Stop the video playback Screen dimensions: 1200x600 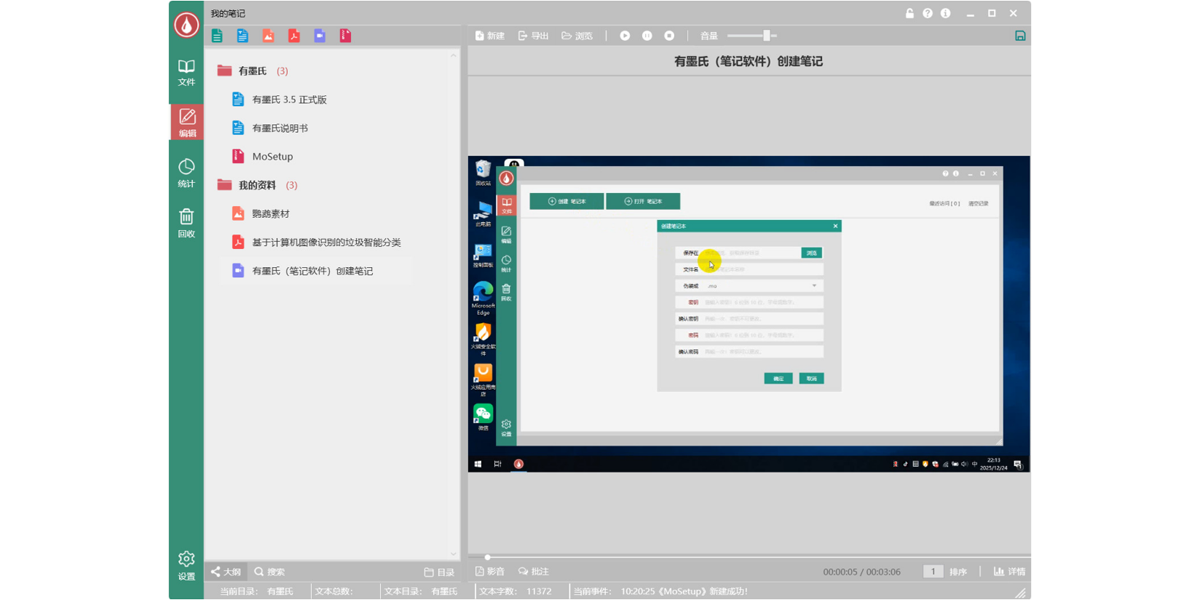tap(669, 36)
